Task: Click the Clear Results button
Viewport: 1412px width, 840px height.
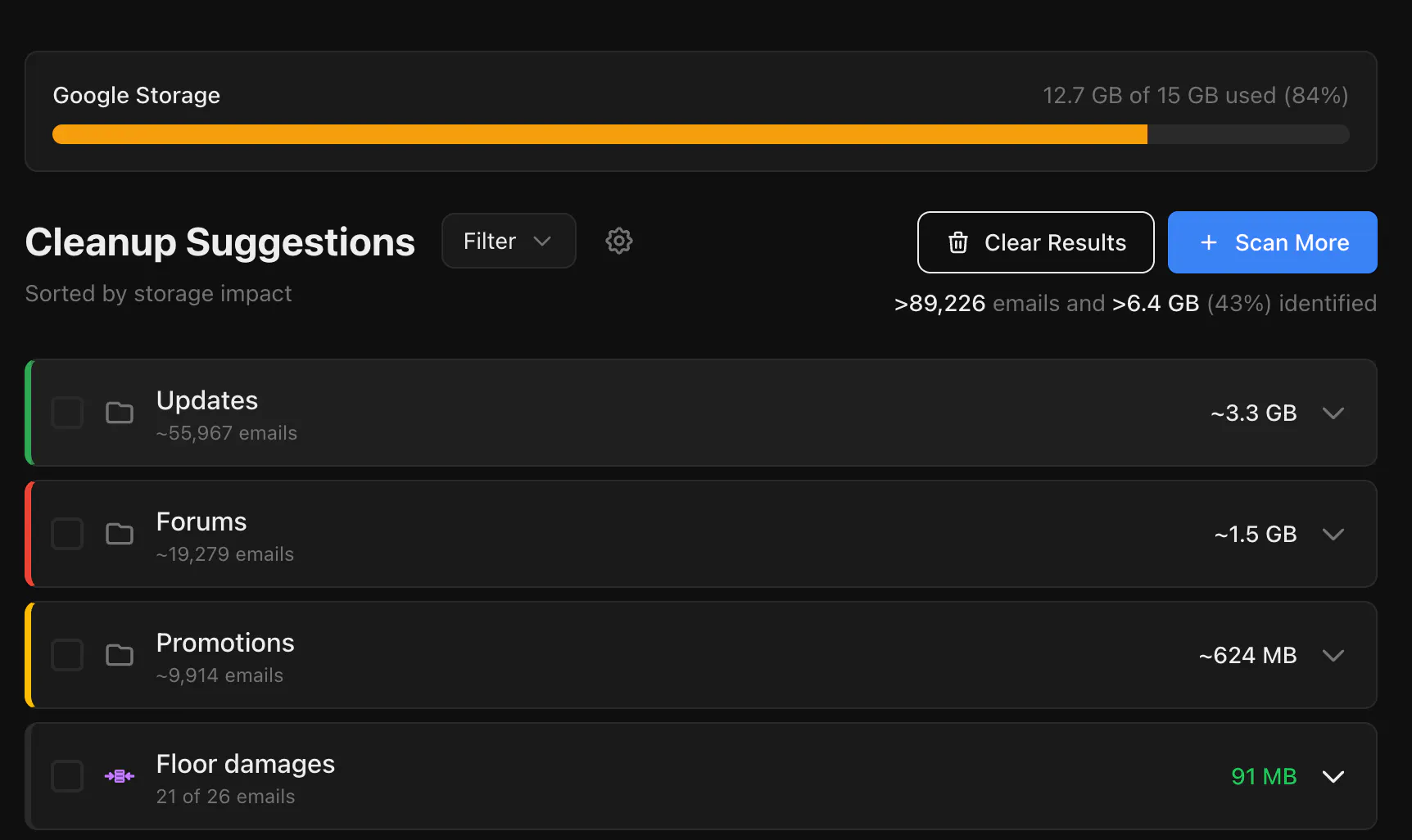Action: point(1036,242)
